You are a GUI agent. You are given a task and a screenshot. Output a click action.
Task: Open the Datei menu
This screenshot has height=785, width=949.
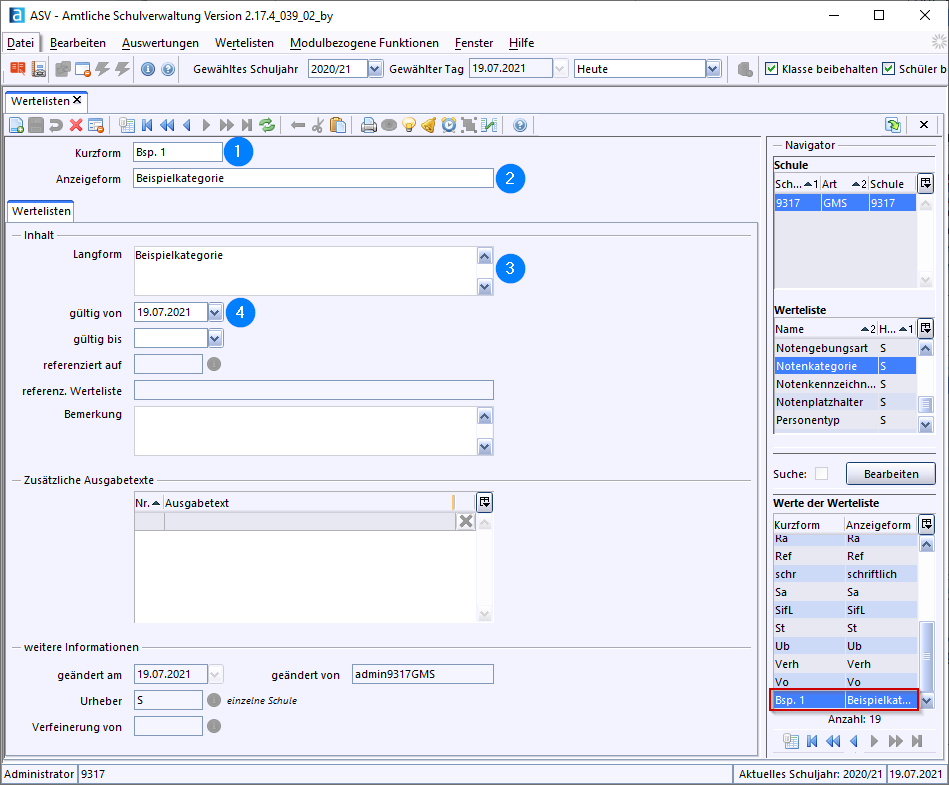[x=21, y=43]
